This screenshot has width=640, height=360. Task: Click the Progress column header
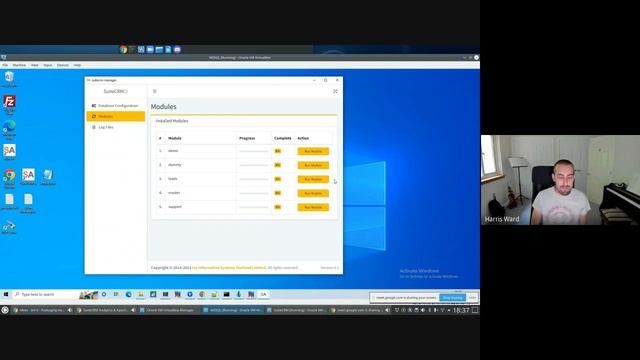tap(247, 138)
